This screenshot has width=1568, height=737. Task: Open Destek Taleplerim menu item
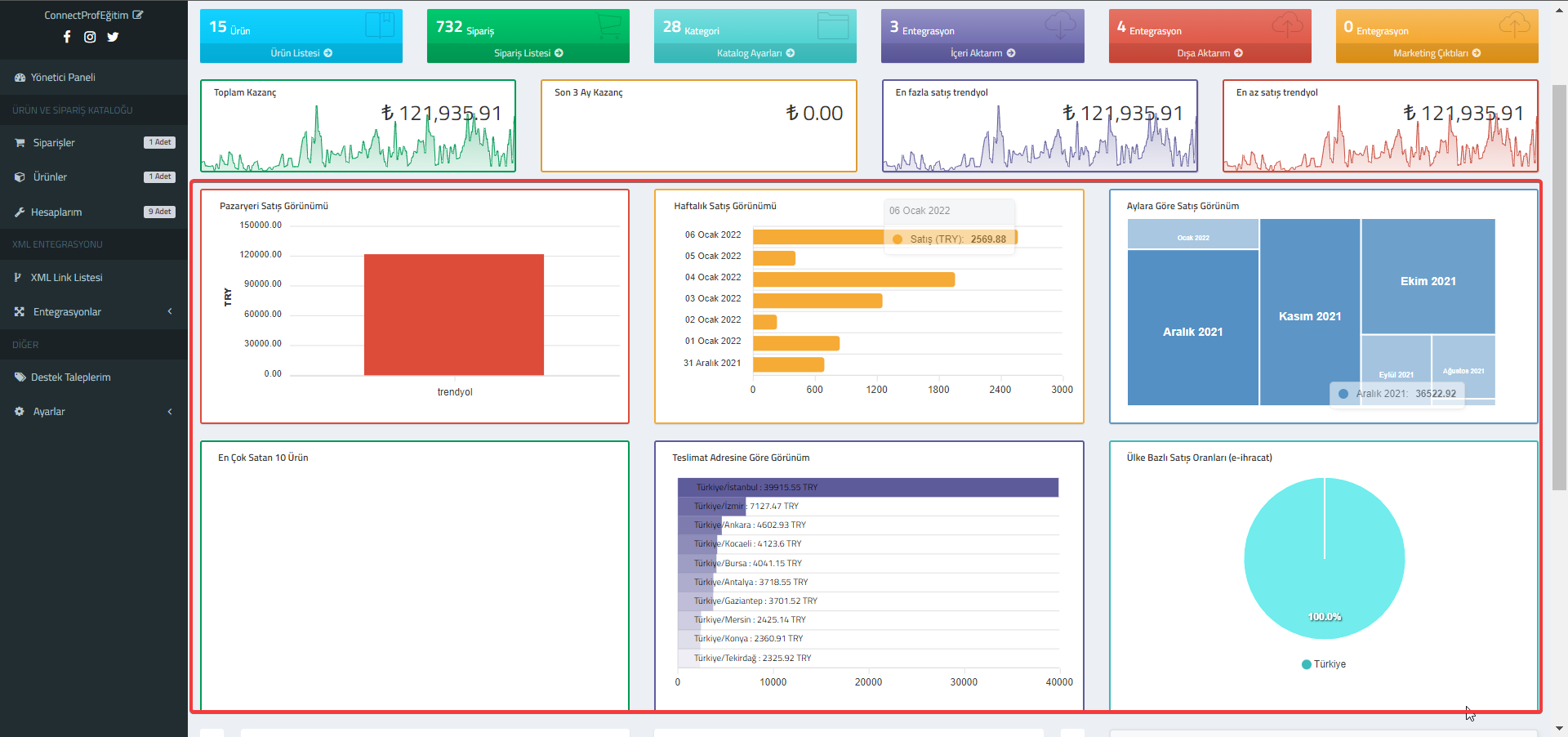94,377
